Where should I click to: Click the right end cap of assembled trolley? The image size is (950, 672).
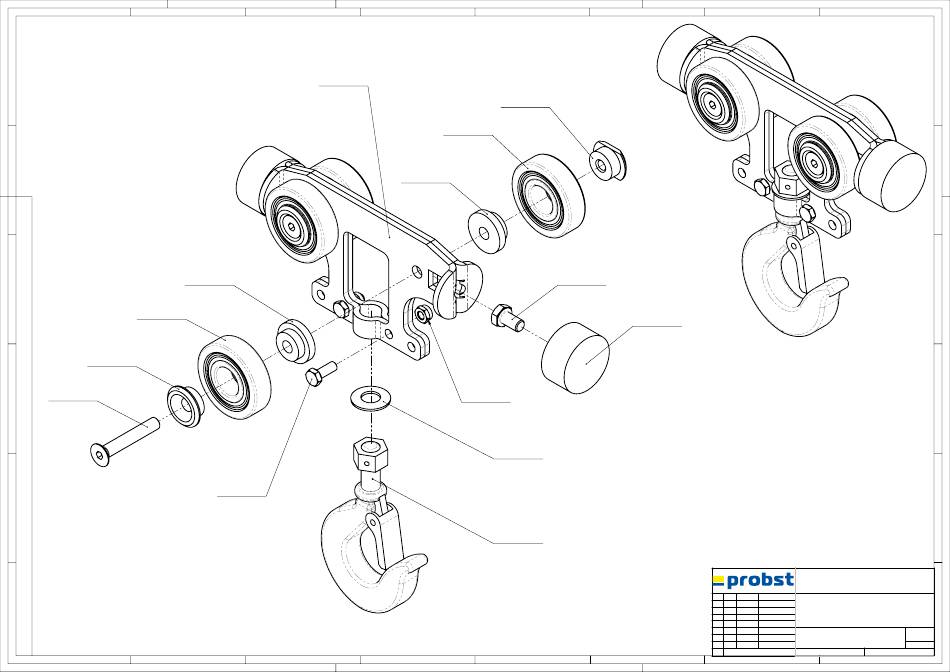(x=891, y=174)
